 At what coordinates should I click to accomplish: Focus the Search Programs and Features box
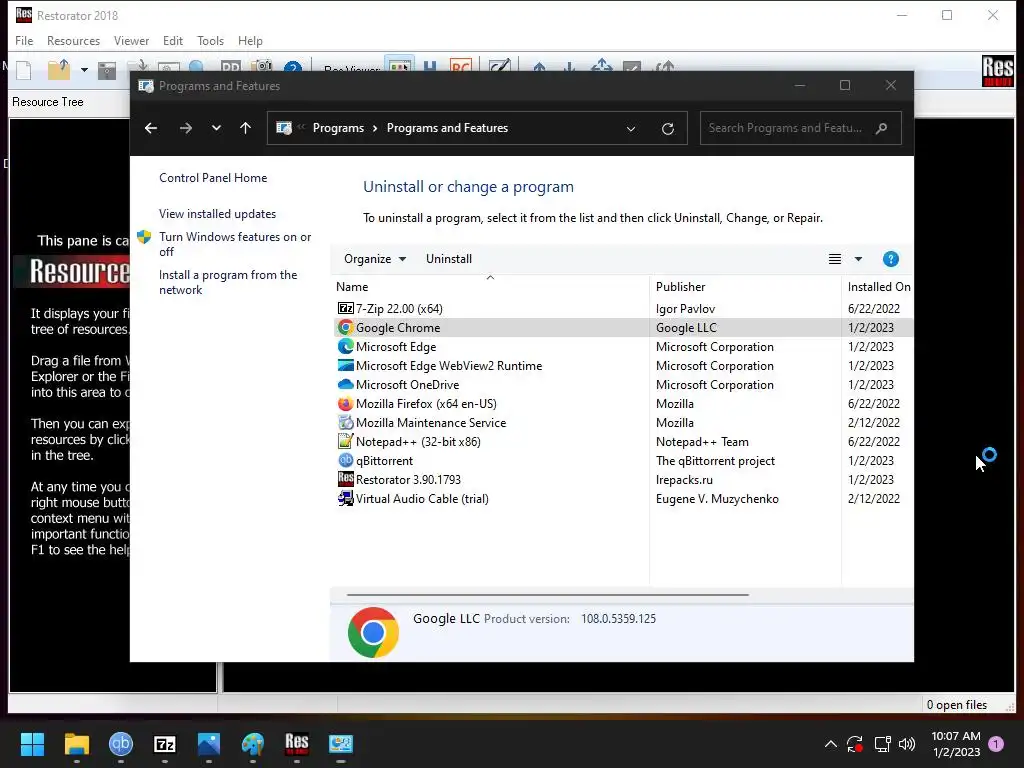[x=800, y=128]
